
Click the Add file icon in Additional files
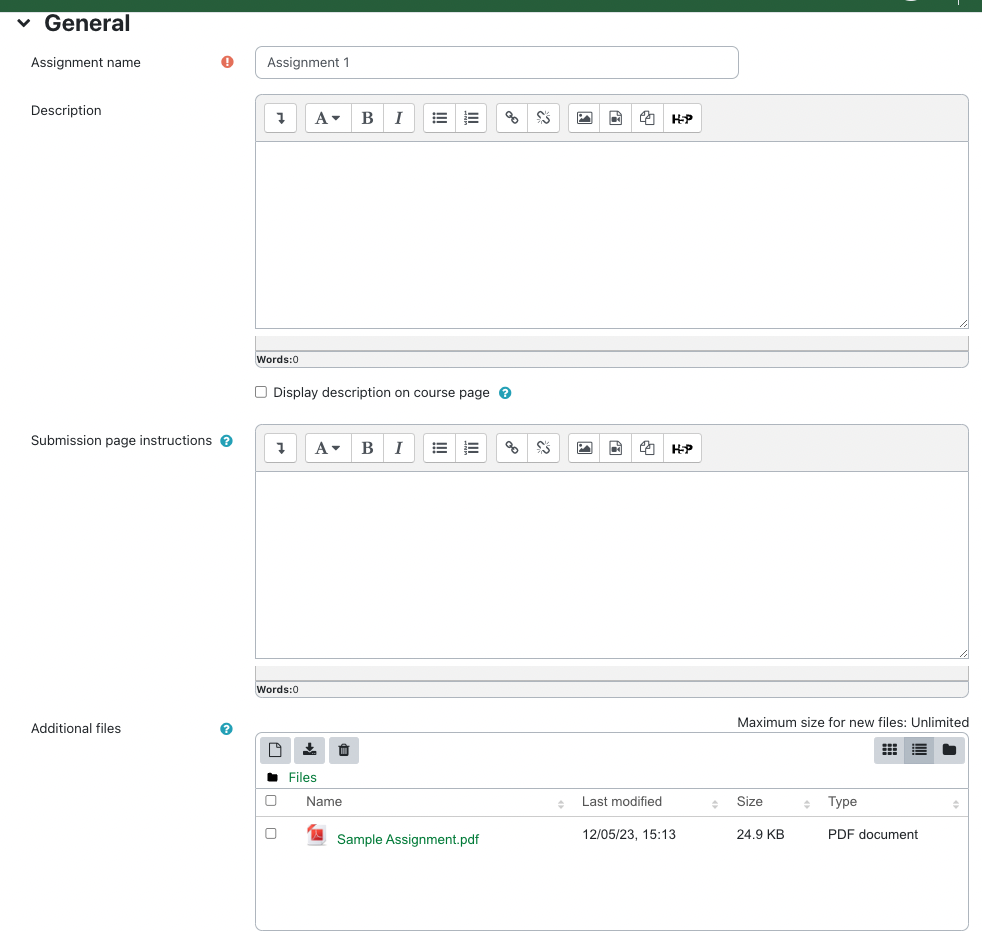276,750
